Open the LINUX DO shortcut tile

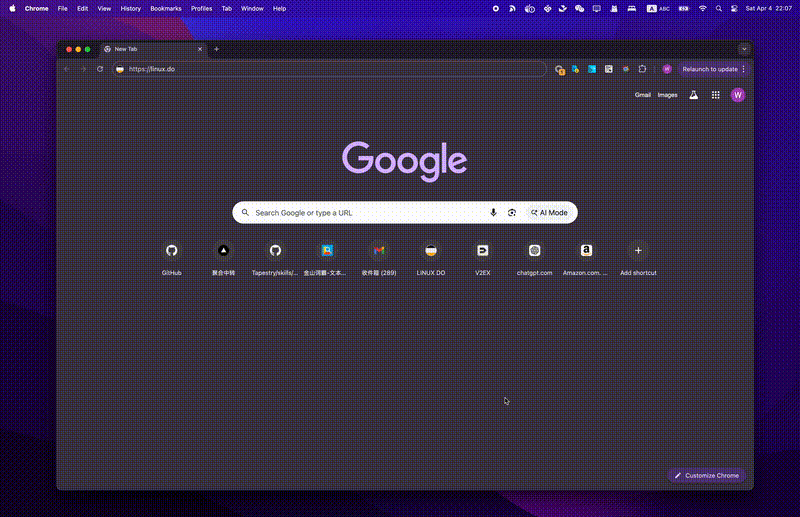point(431,258)
